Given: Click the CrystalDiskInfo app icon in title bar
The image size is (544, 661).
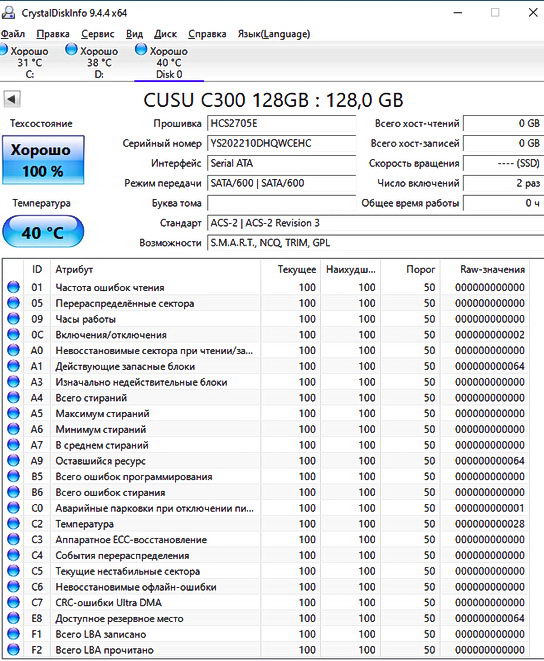Looking at the screenshot, I should coord(8,13).
